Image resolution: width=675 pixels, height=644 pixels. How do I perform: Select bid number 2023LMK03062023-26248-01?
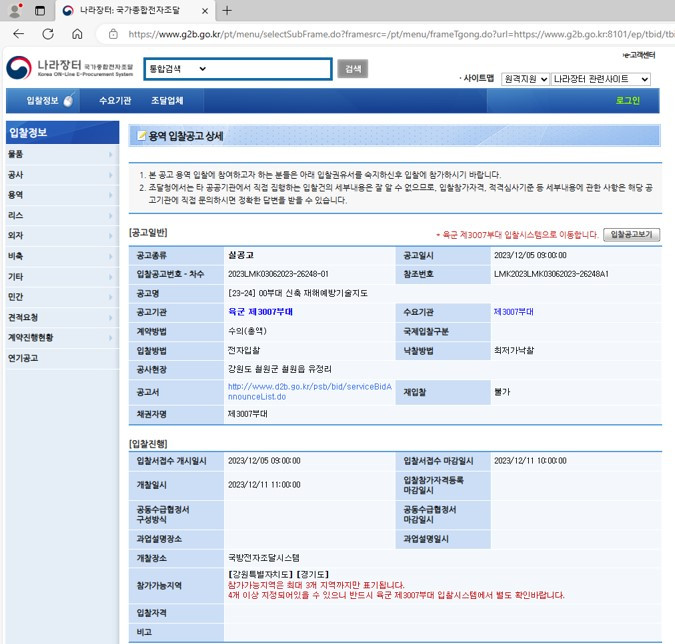278,274
